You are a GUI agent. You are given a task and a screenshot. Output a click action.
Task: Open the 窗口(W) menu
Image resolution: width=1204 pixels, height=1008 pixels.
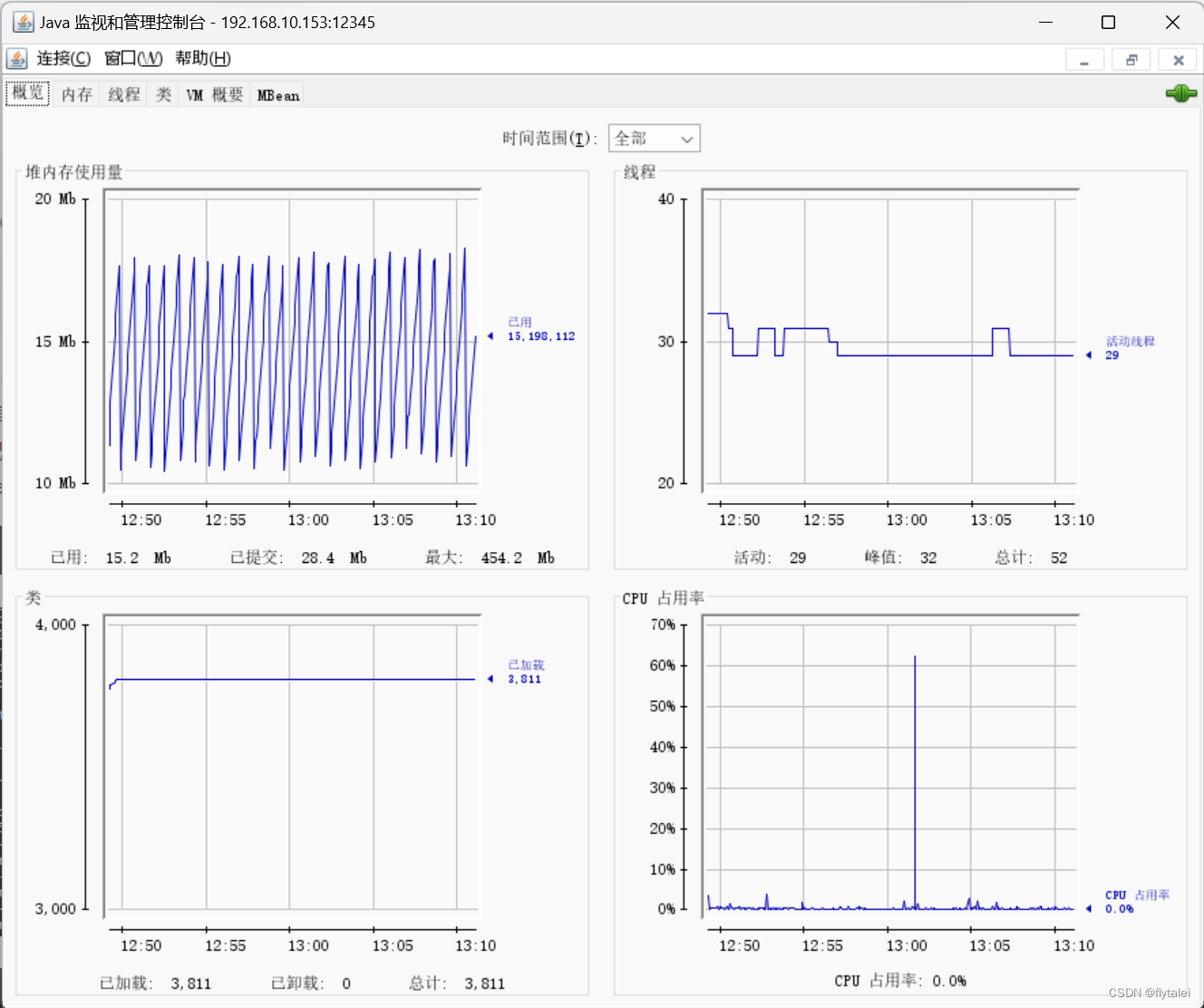pyautogui.click(x=133, y=58)
